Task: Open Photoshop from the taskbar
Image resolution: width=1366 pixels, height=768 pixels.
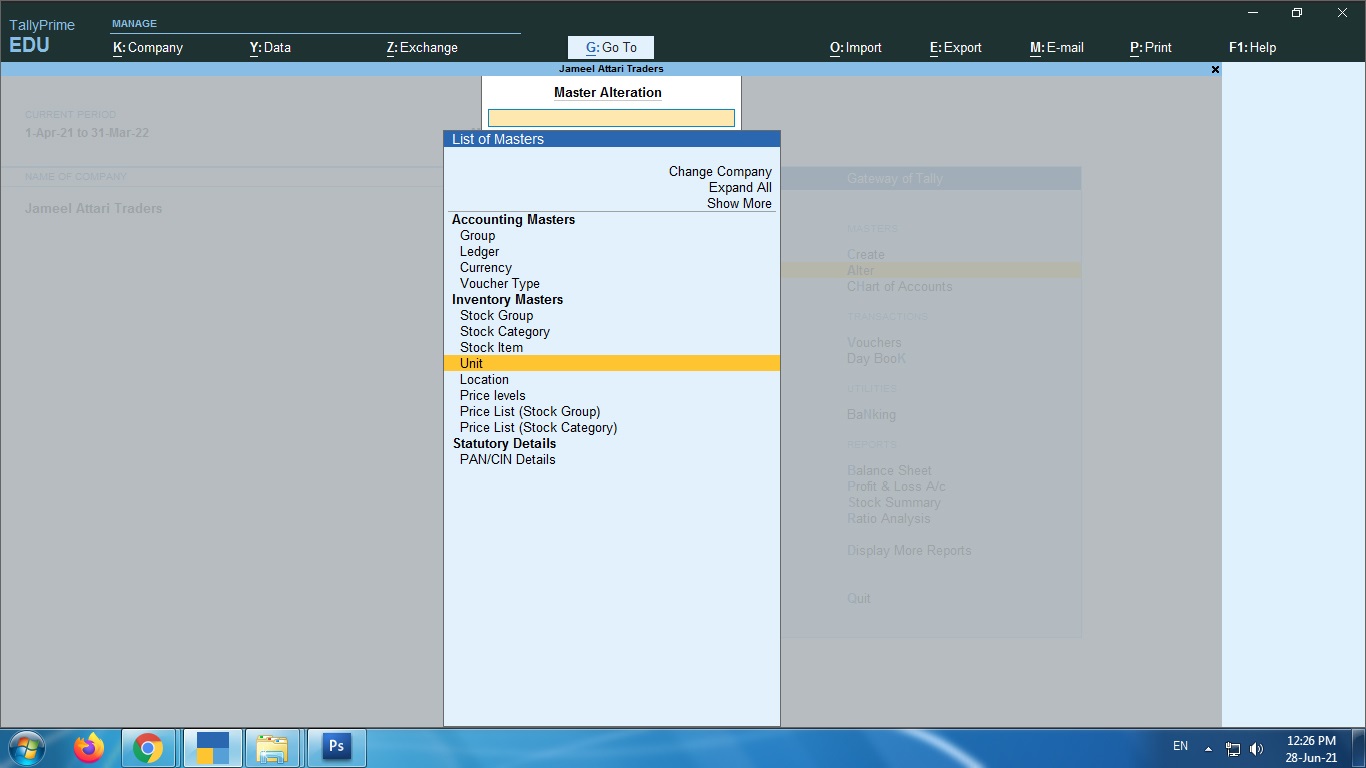Action: [x=336, y=747]
